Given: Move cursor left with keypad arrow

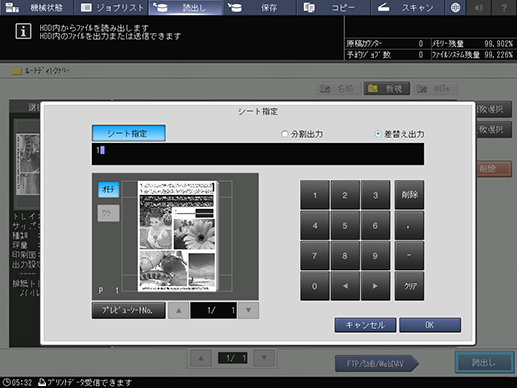Looking at the screenshot, I should pyautogui.click(x=345, y=286).
